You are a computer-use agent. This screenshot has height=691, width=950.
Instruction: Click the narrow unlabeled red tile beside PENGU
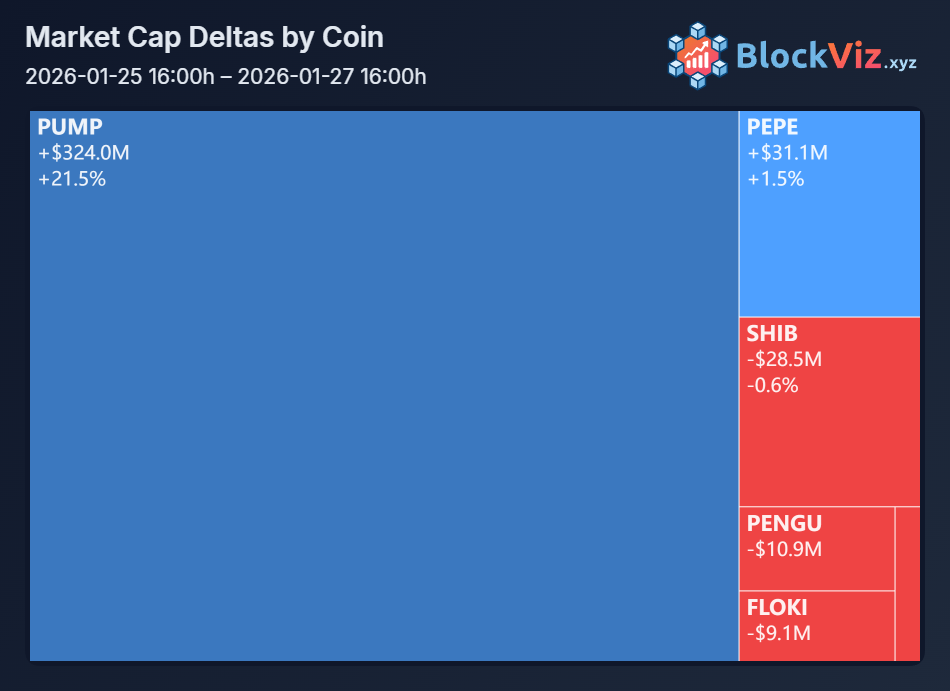[x=908, y=584]
